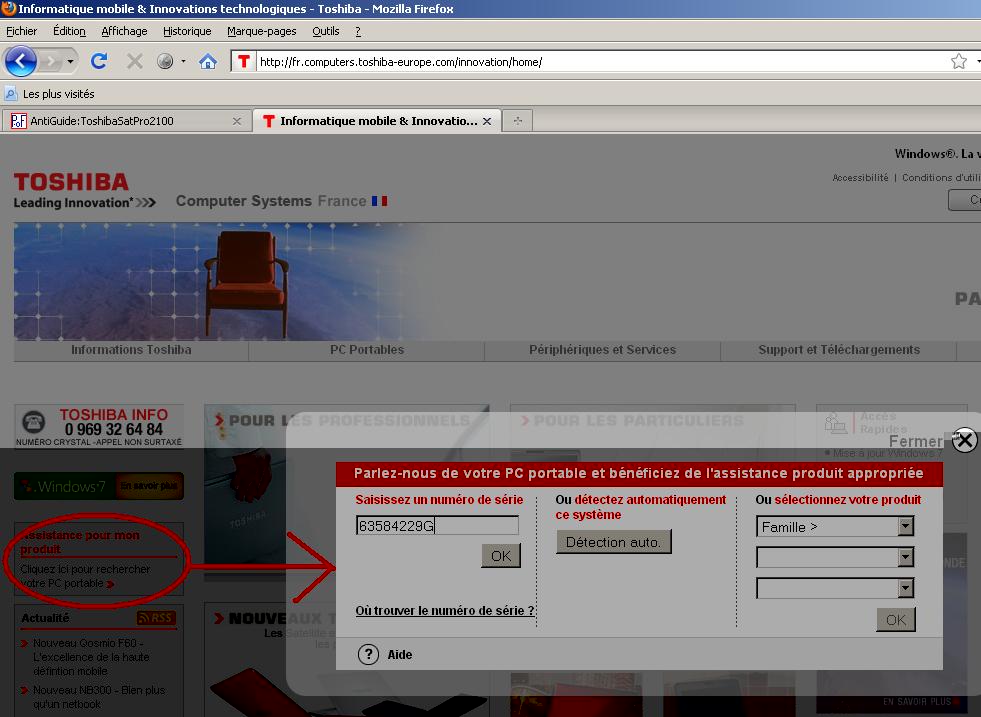Open the history dropdown next to navigation arrows
Screen dimensions: 981x717
pos(70,61)
